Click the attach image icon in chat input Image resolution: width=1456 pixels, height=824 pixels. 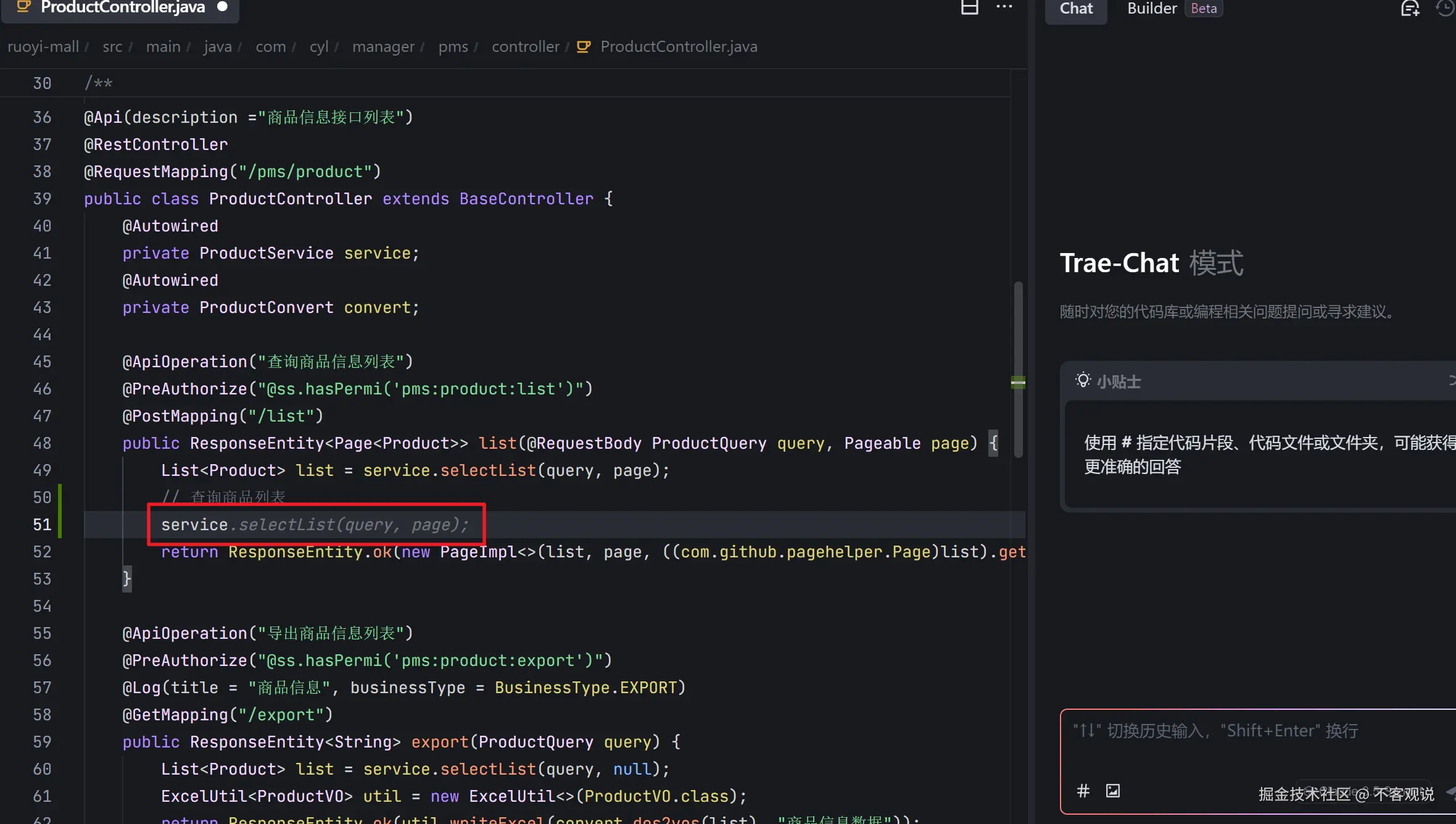click(1112, 791)
